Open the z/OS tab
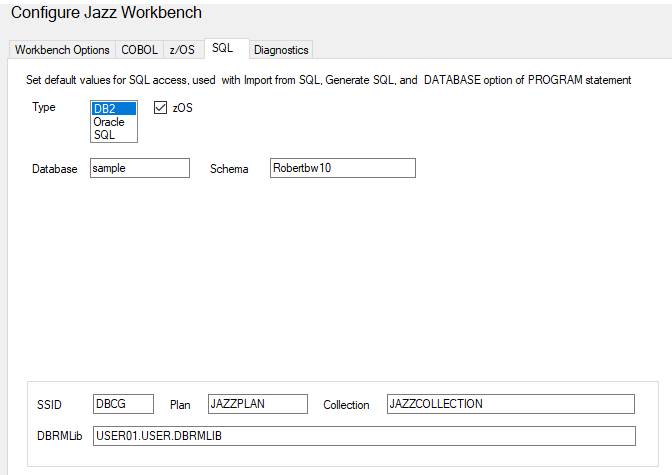This screenshot has height=475, width=672. tap(182, 50)
